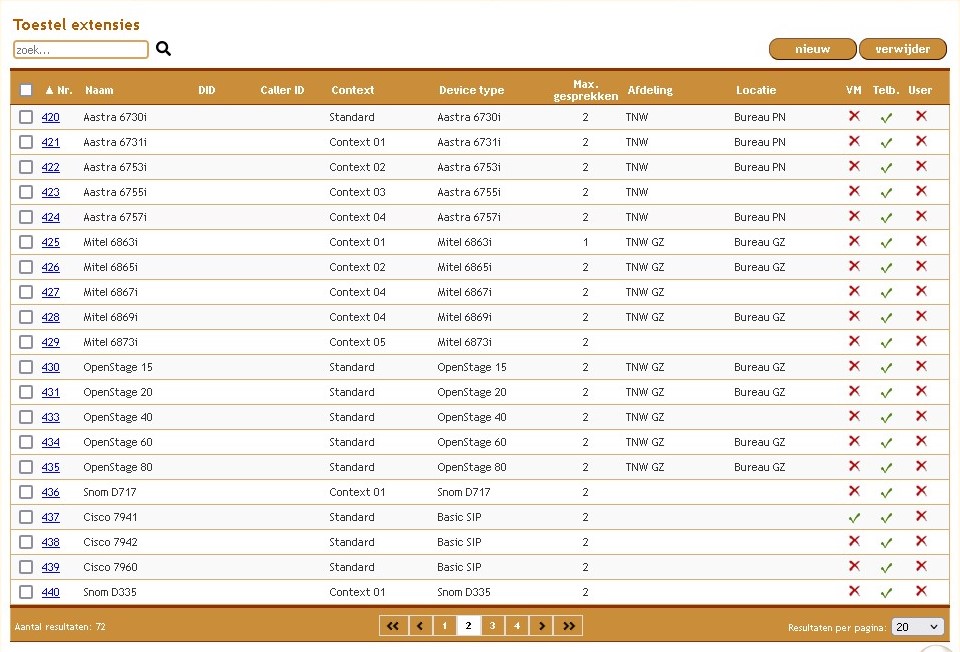Sort by the DID column header
This screenshot has width=960, height=652.
tap(206, 90)
